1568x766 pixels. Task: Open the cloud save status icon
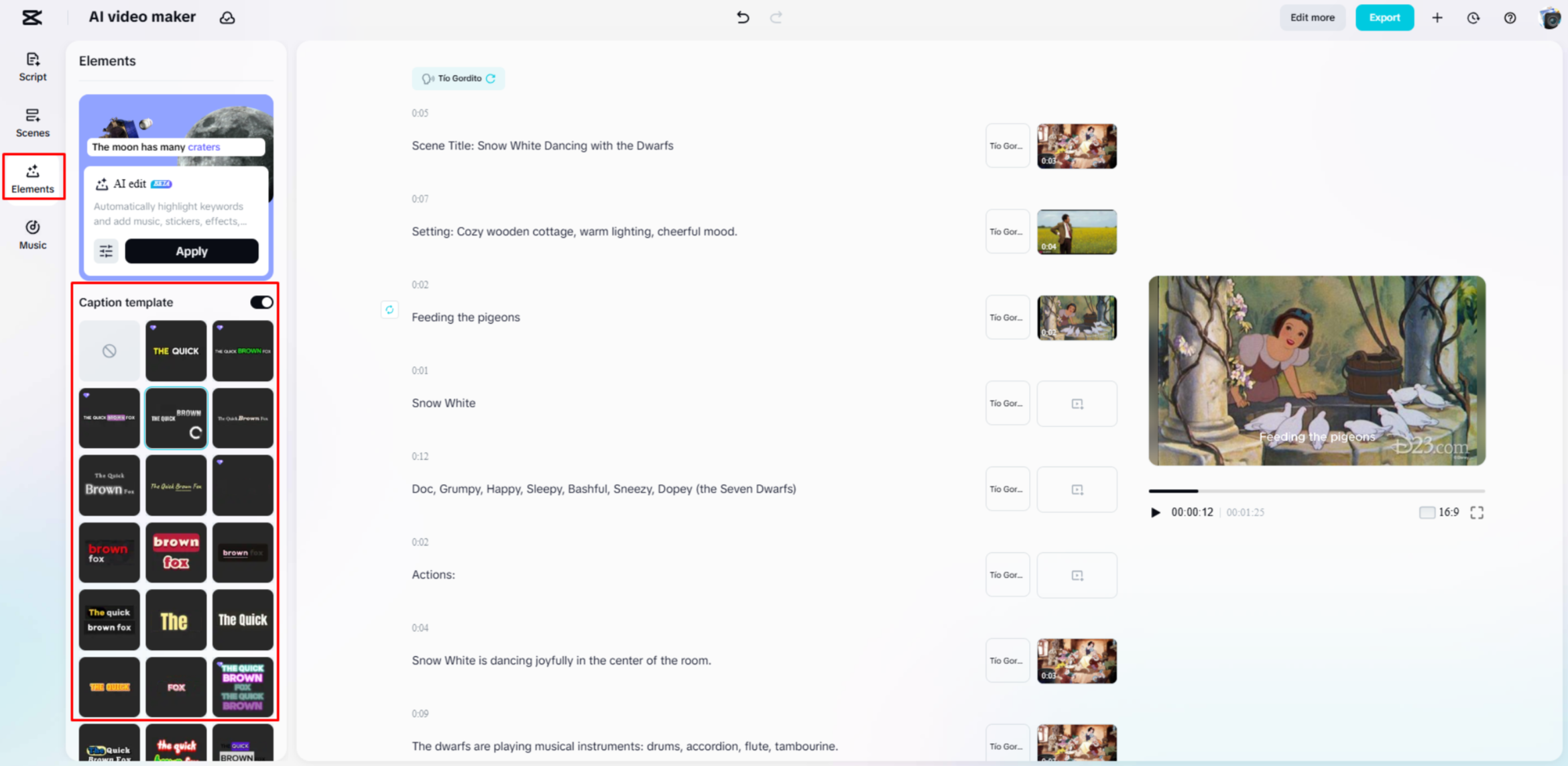[x=227, y=18]
